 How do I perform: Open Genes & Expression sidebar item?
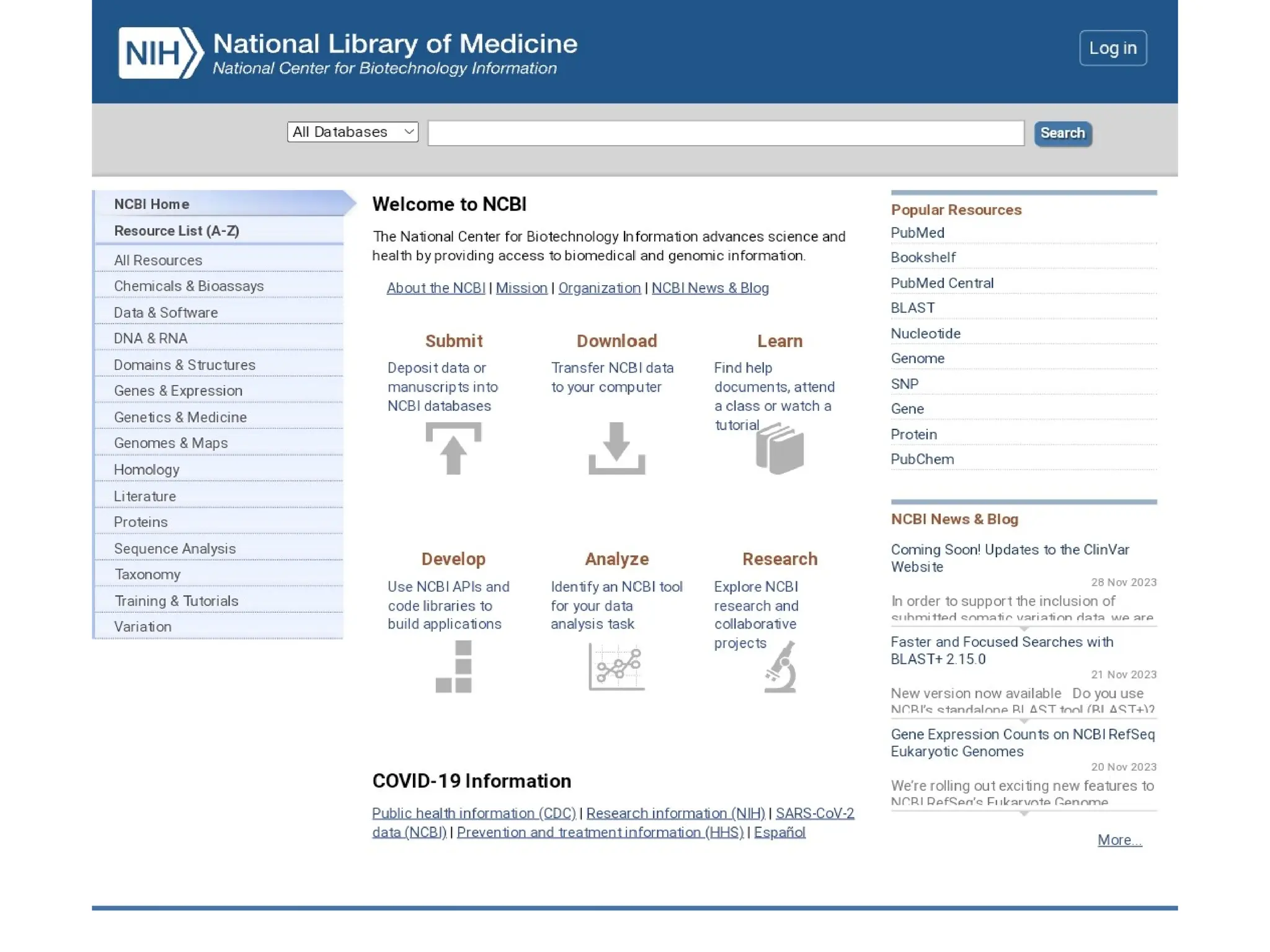click(178, 390)
